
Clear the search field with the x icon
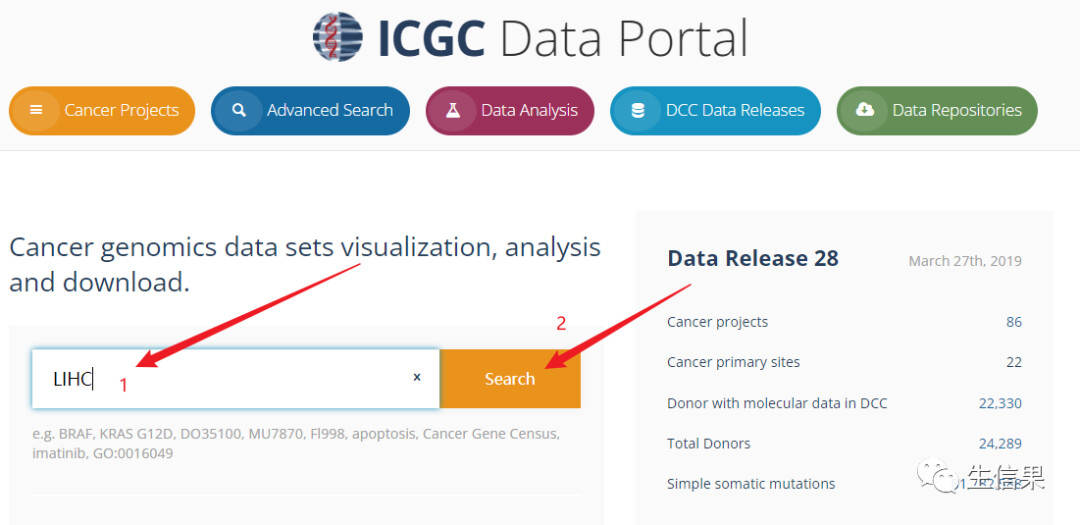pyautogui.click(x=417, y=378)
